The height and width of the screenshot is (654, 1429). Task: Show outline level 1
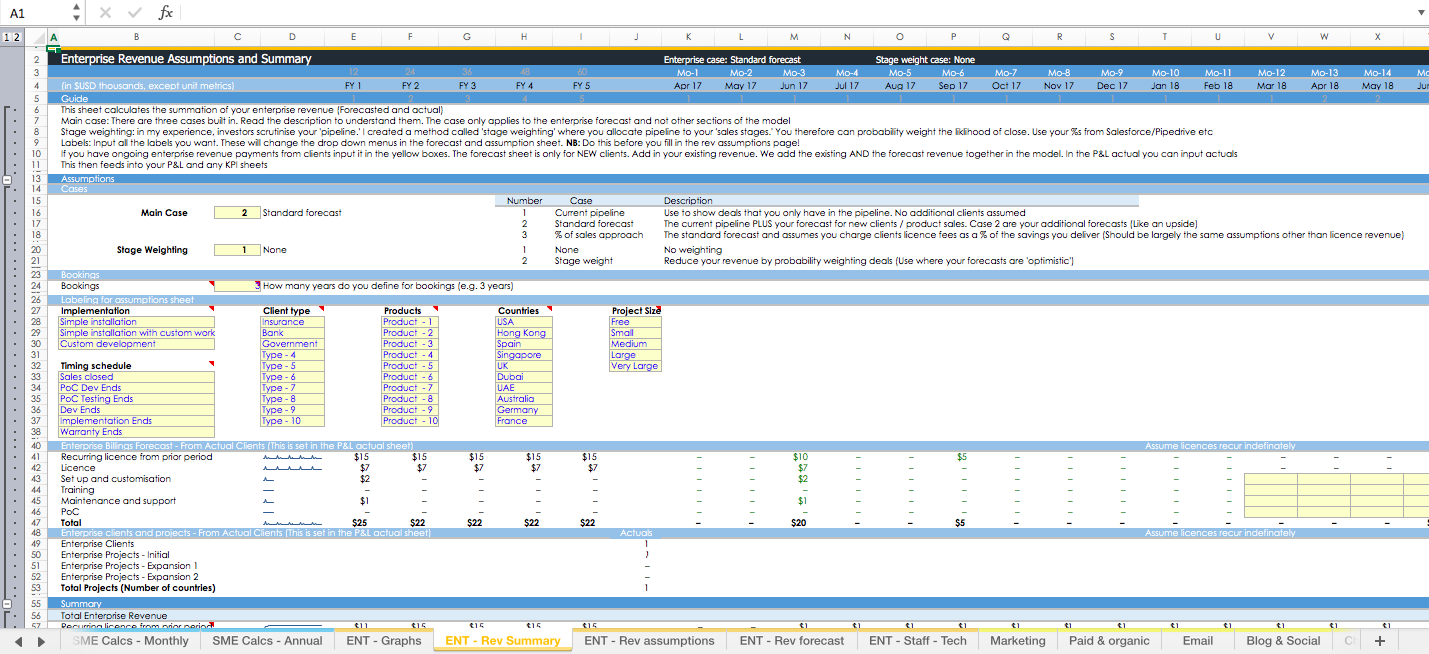click(x=6, y=37)
